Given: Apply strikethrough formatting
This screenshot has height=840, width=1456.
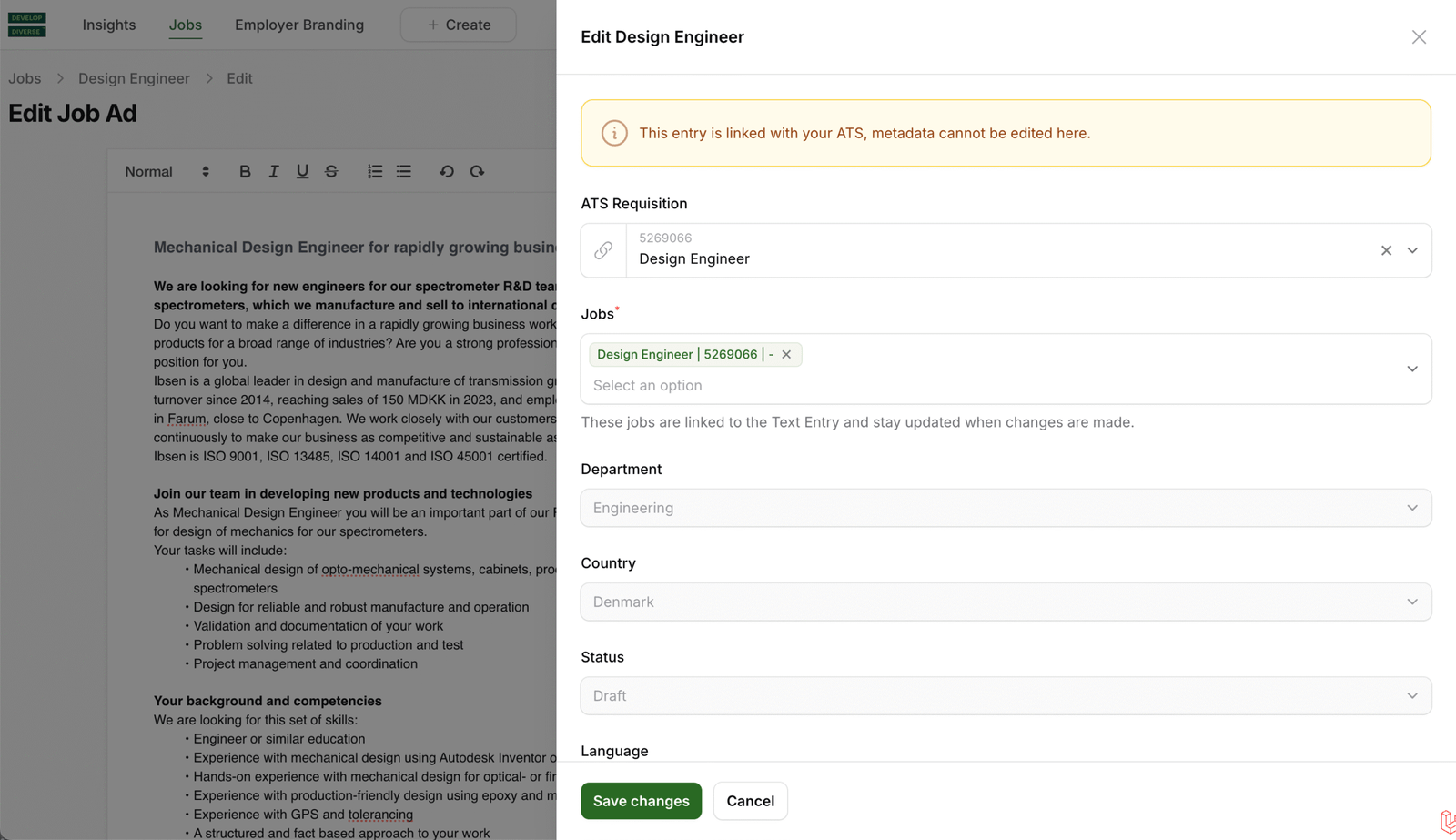Looking at the screenshot, I should click(x=331, y=171).
